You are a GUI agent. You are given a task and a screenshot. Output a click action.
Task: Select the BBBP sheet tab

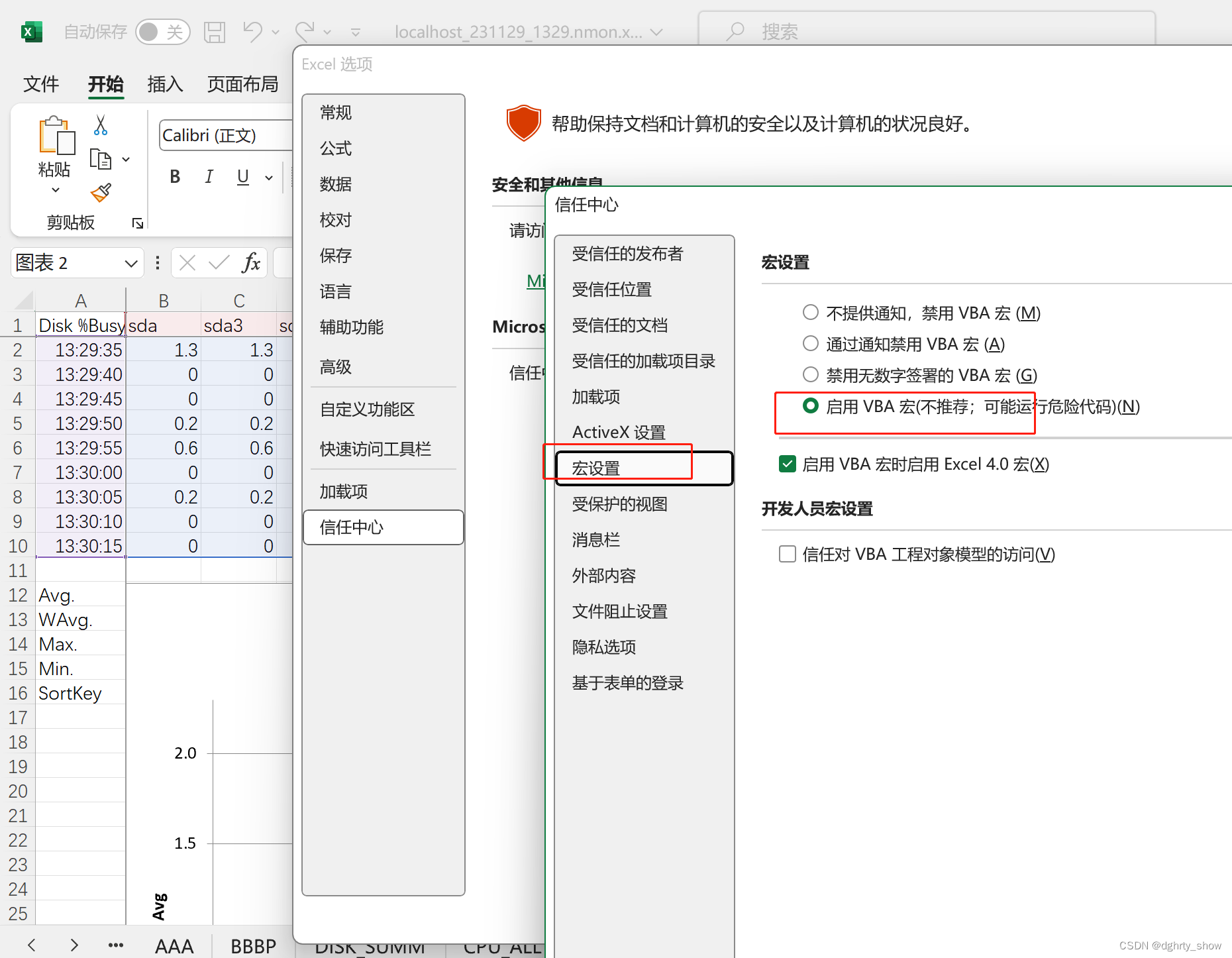253,946
